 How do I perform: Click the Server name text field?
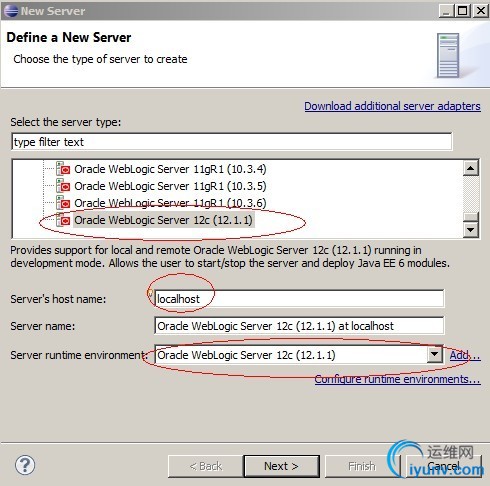[299, 326]
